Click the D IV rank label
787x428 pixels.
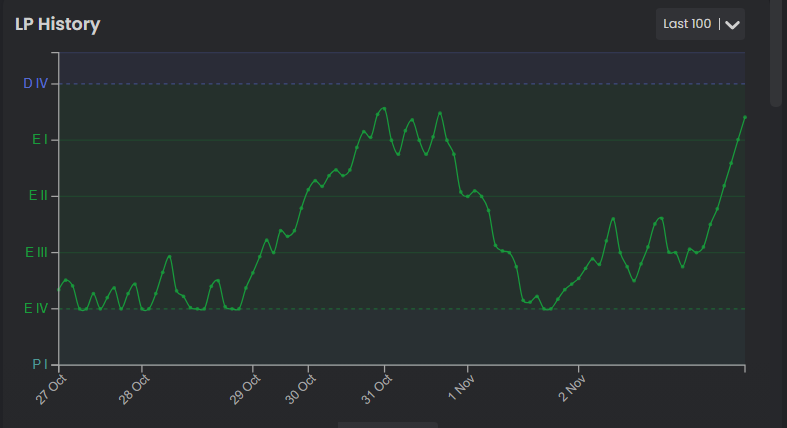(36, 83)
